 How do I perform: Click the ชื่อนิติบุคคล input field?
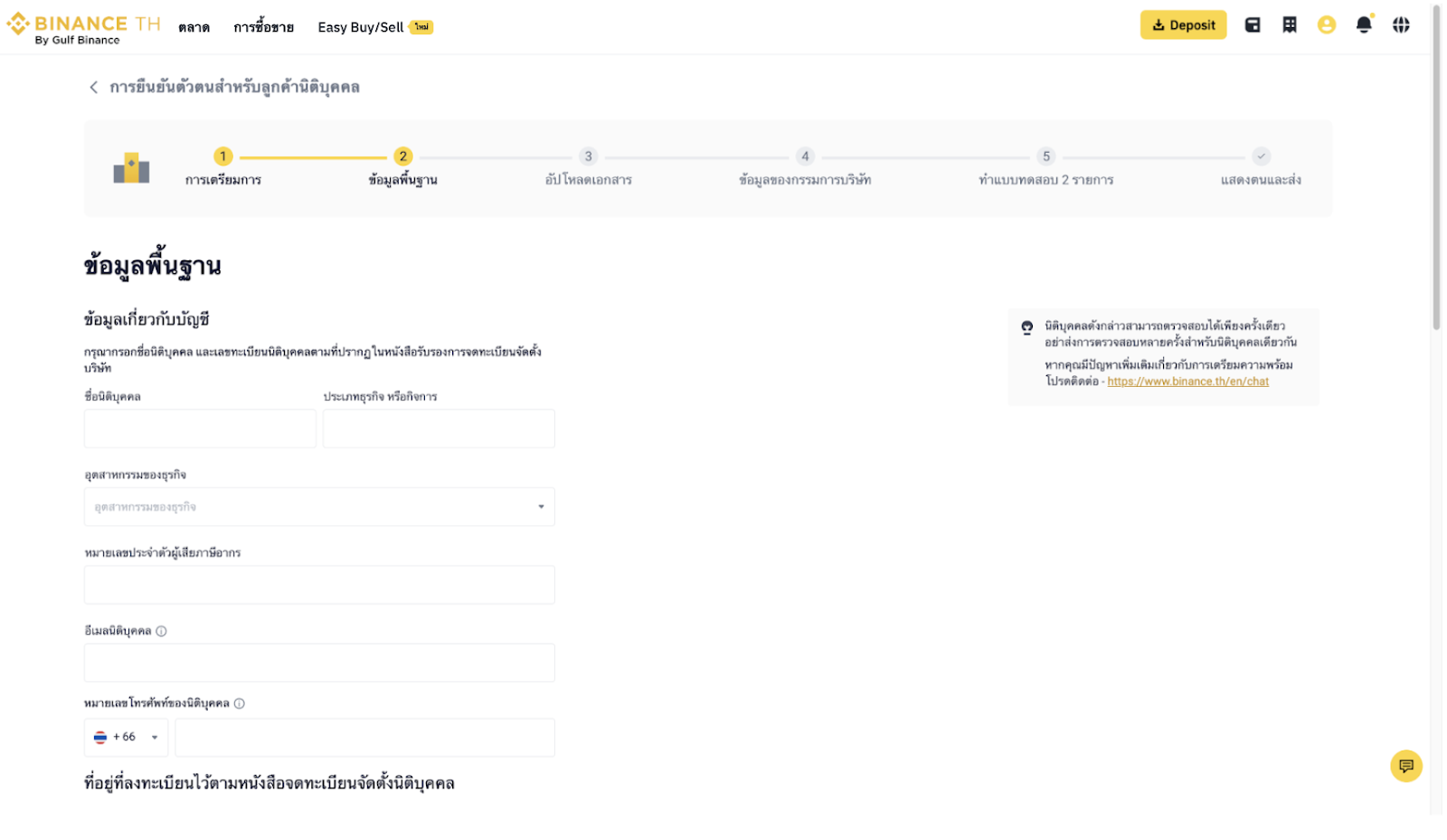[x=200, y=429]
